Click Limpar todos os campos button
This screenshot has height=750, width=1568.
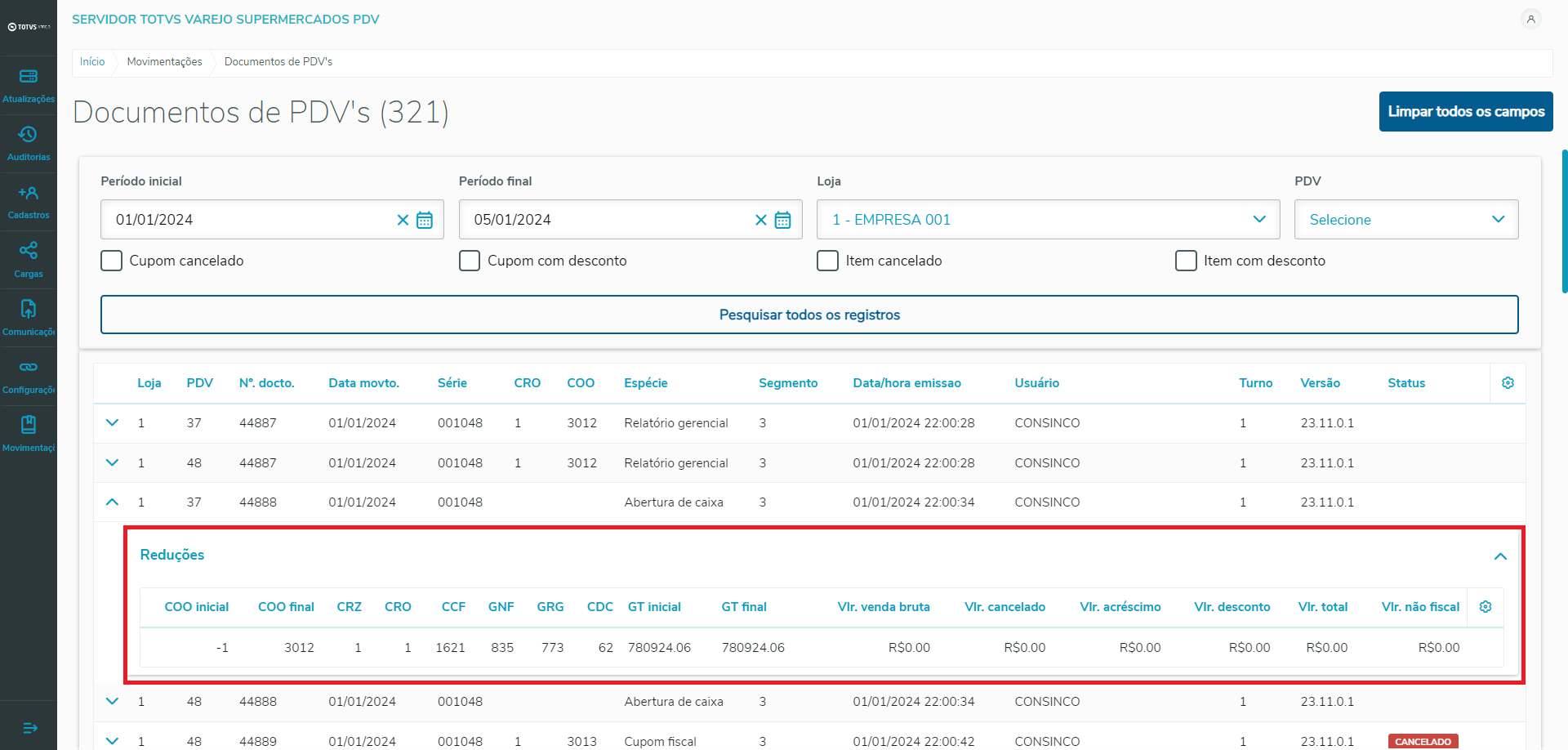(x=1466, y=112)
